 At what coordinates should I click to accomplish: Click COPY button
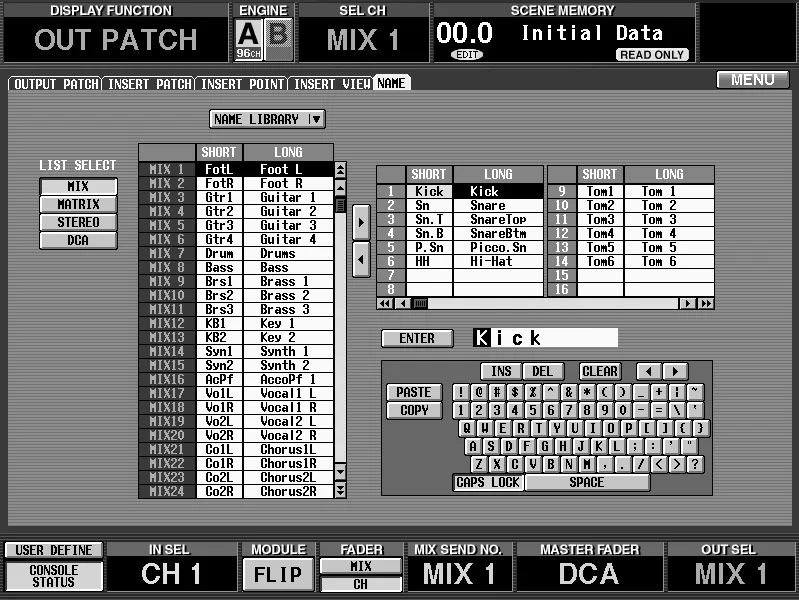coord(414,410)
